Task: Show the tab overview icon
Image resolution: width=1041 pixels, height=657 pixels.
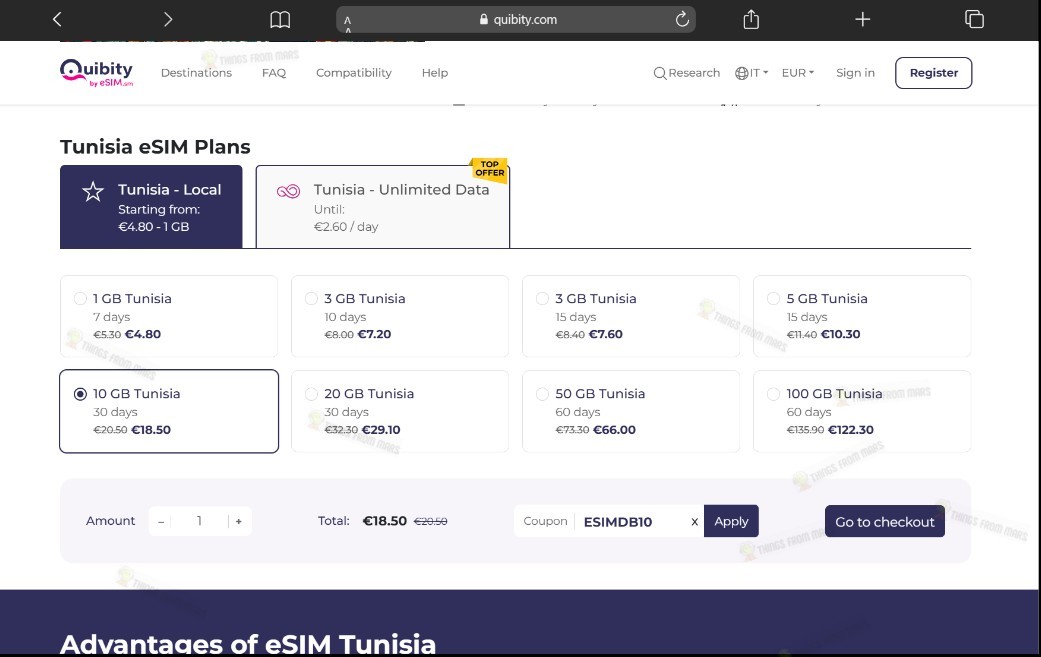Action: pyautogui.click(x=974, y=19)
